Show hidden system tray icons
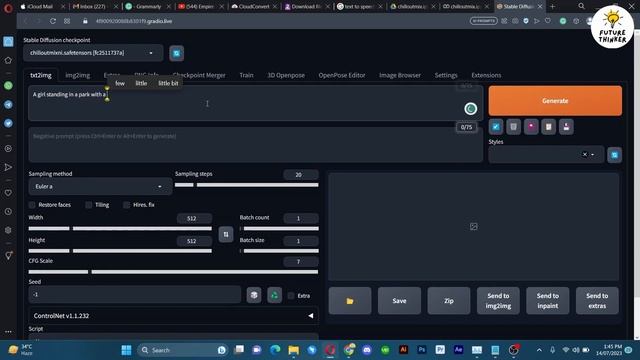 coord(539,350)
